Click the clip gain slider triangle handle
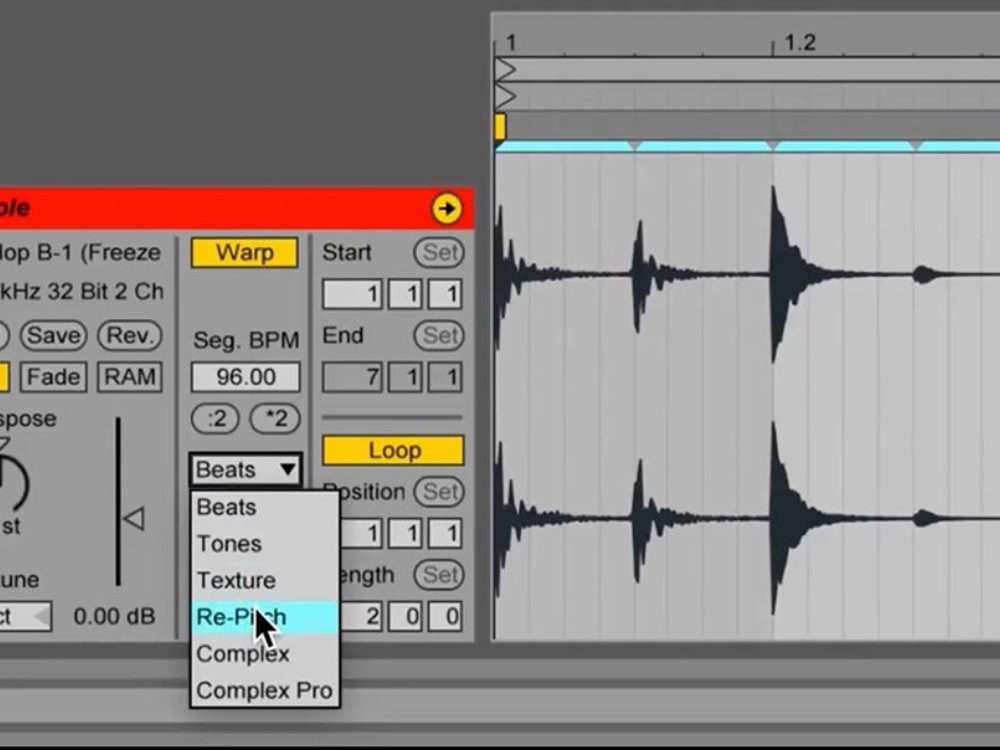The height and width of the screenshot is (750, 1000). pos(134,518)
